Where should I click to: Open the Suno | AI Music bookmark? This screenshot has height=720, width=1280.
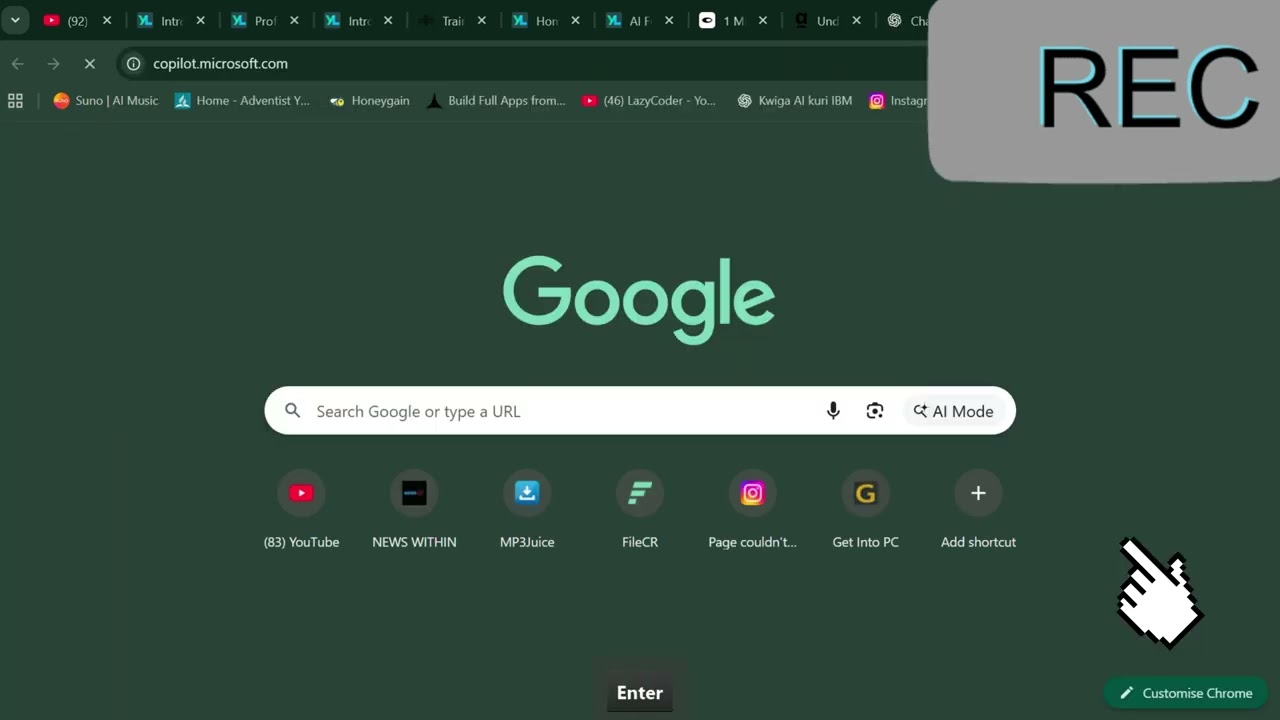coord(106,100)
